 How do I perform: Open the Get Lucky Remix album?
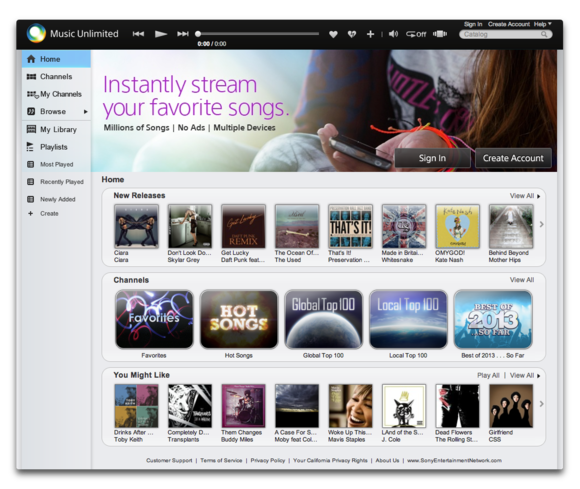243,226
